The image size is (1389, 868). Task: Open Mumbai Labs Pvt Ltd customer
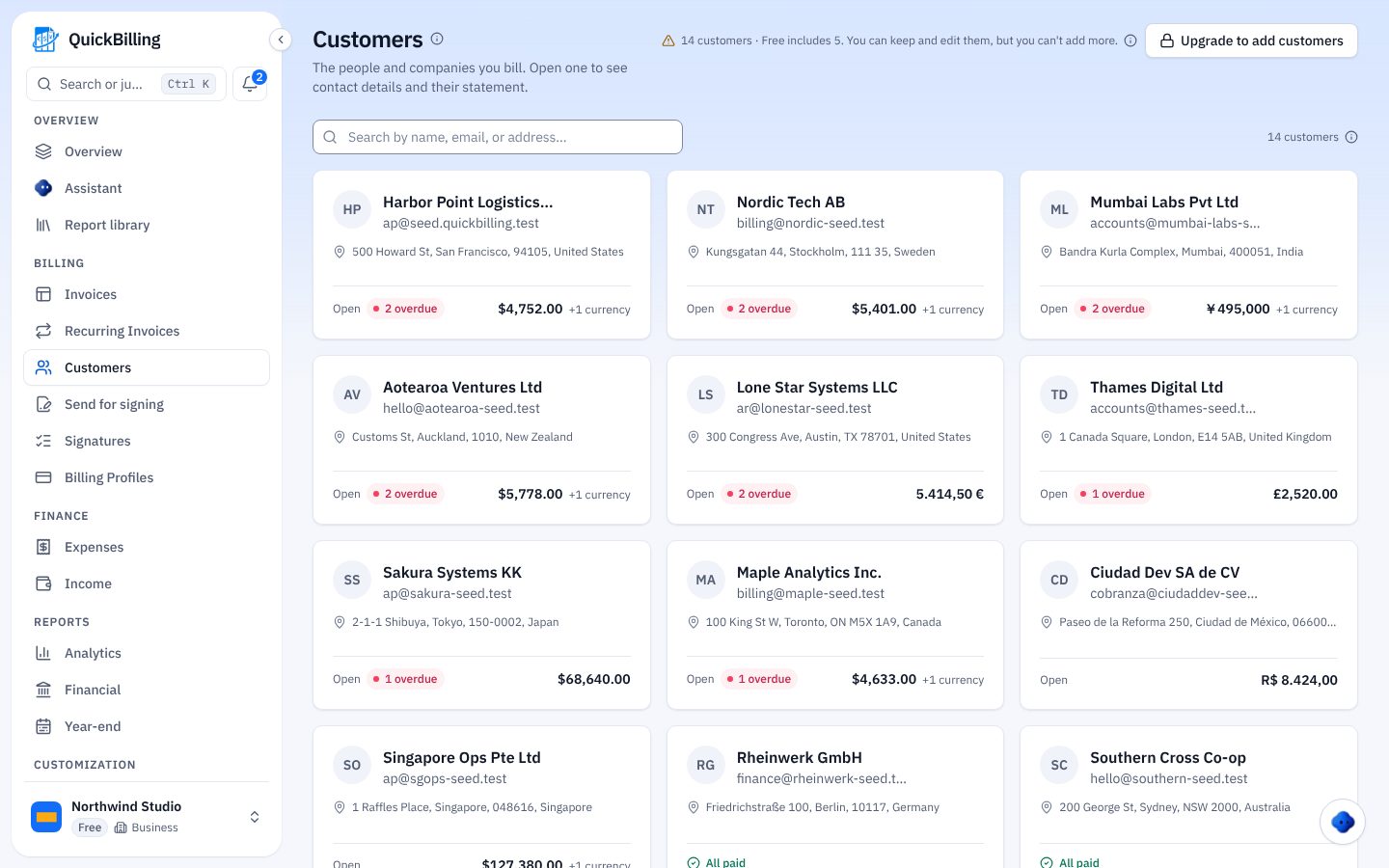click(x=1188, y=255)
